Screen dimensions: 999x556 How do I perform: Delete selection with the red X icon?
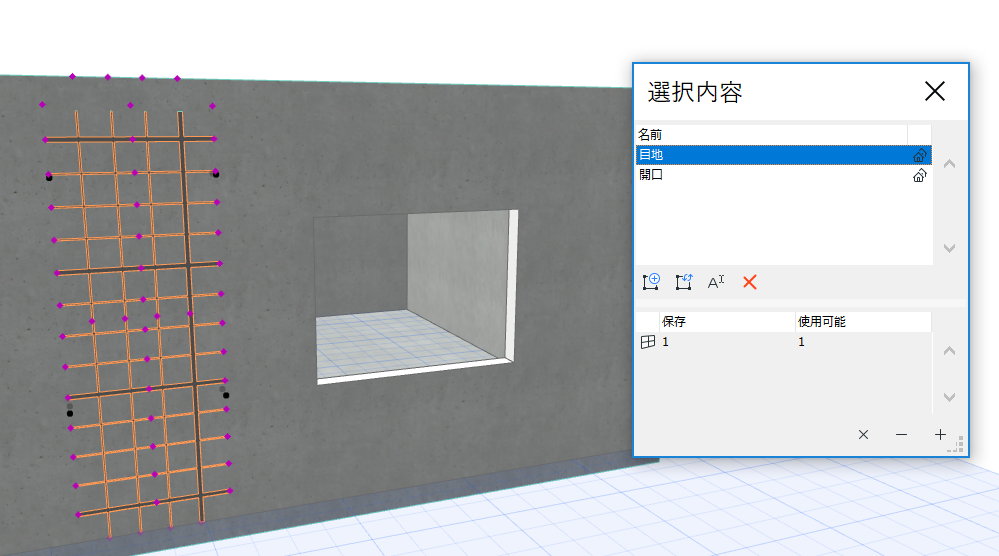[750, 282]
